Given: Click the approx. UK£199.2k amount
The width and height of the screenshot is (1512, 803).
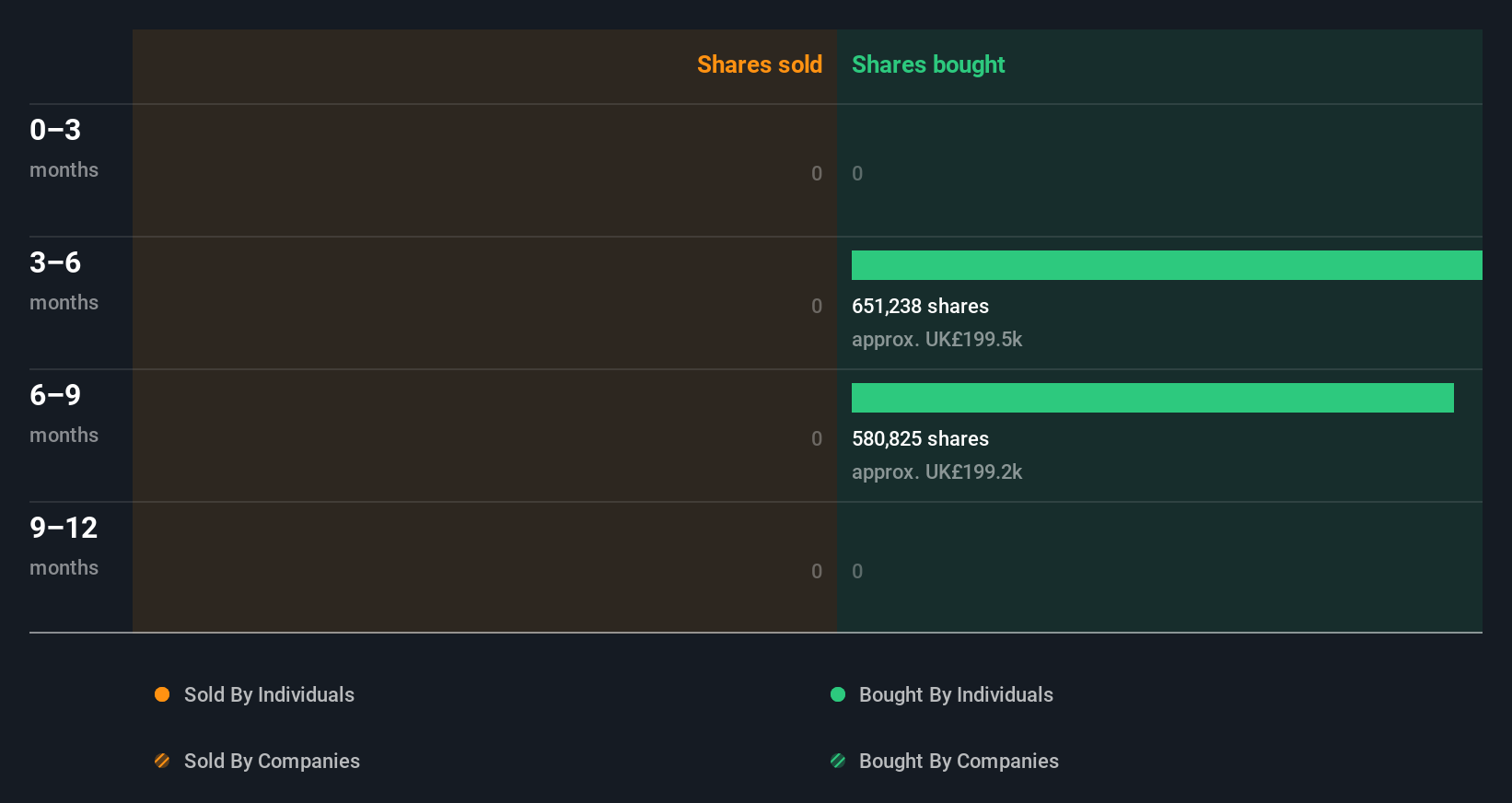Looking at the screenshot, I should point(936,472).
